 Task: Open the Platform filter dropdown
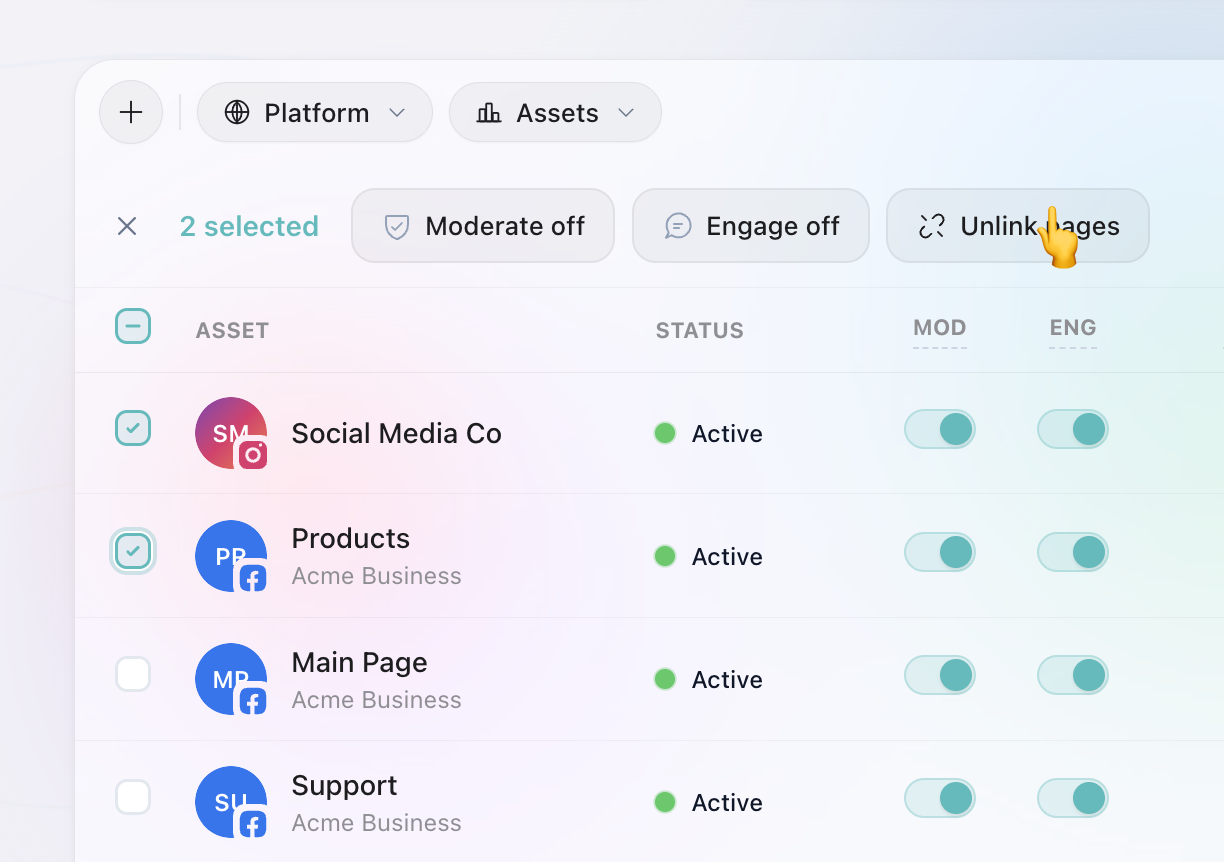coord(314,112)
